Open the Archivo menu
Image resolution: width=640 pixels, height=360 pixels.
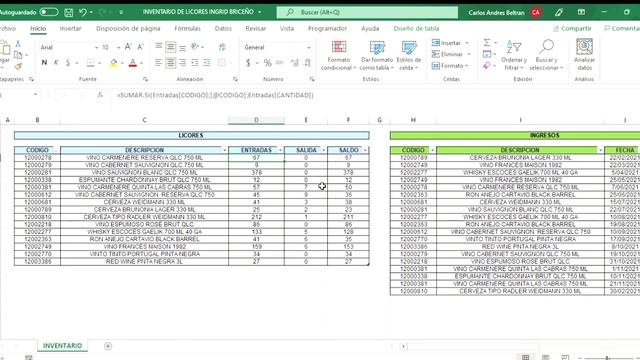[7, 28]
